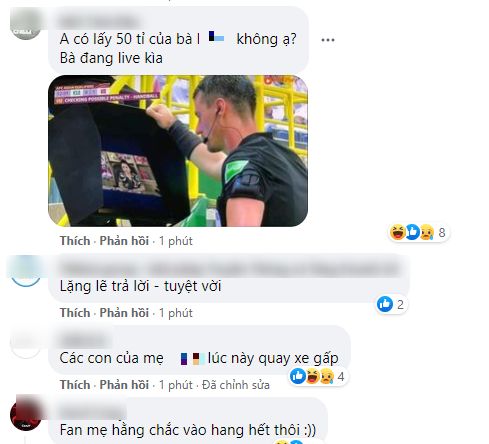The width and height of the screenshot is (489, 444).
Task: Click Thích under the referee photo comment
Action: tap(75, 241)
